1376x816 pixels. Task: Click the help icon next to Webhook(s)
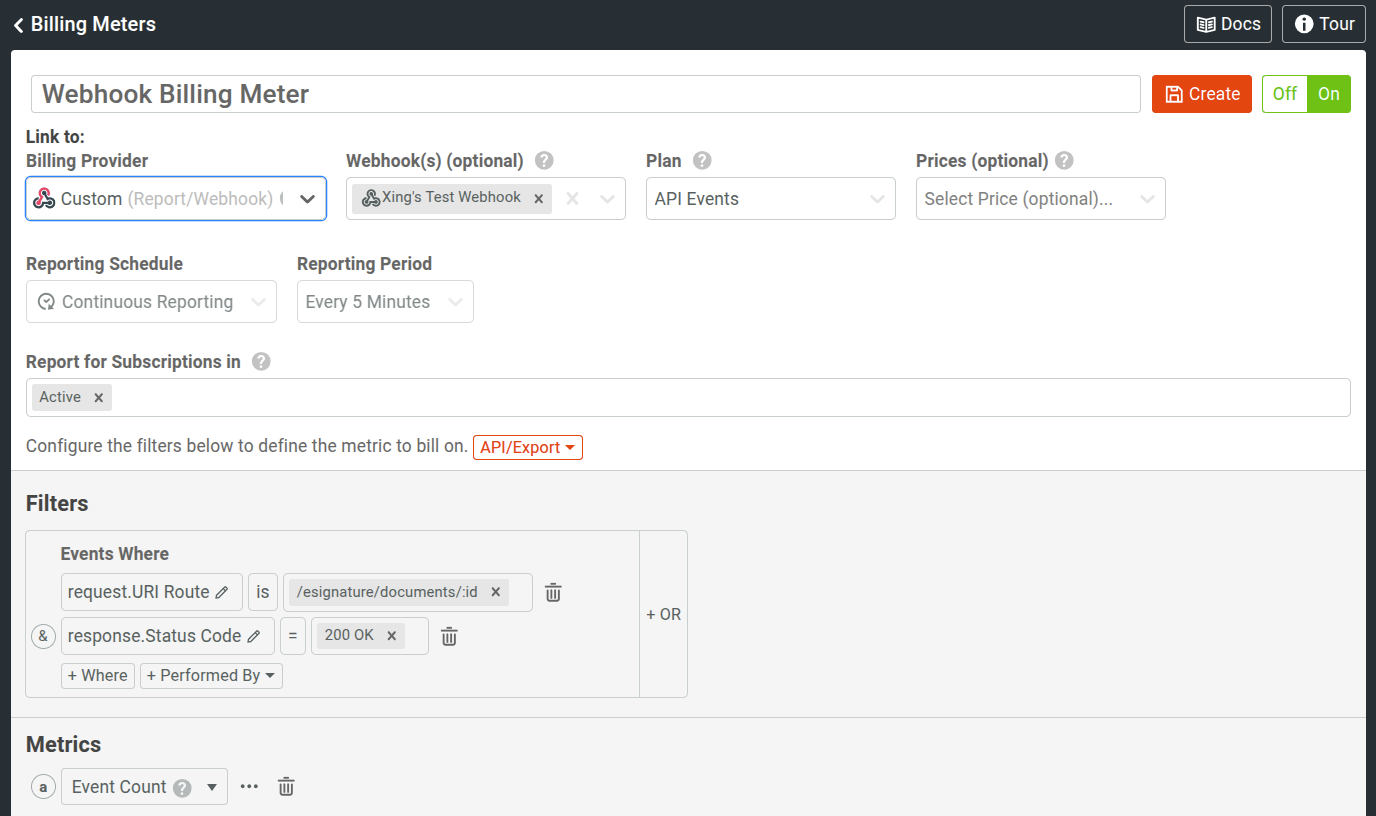543,160
